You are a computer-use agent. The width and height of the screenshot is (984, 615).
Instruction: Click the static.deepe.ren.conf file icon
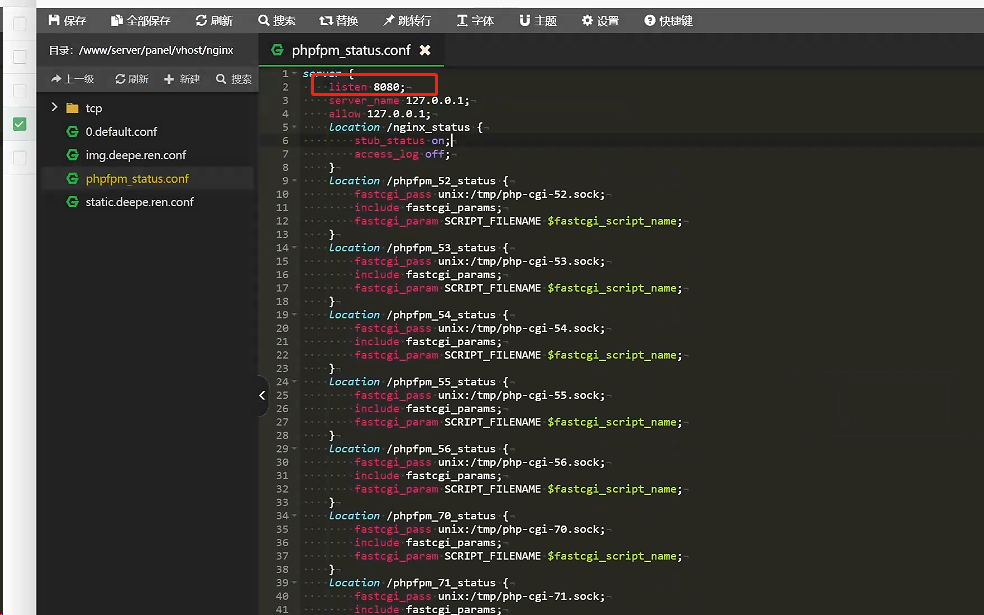[73, 202]
